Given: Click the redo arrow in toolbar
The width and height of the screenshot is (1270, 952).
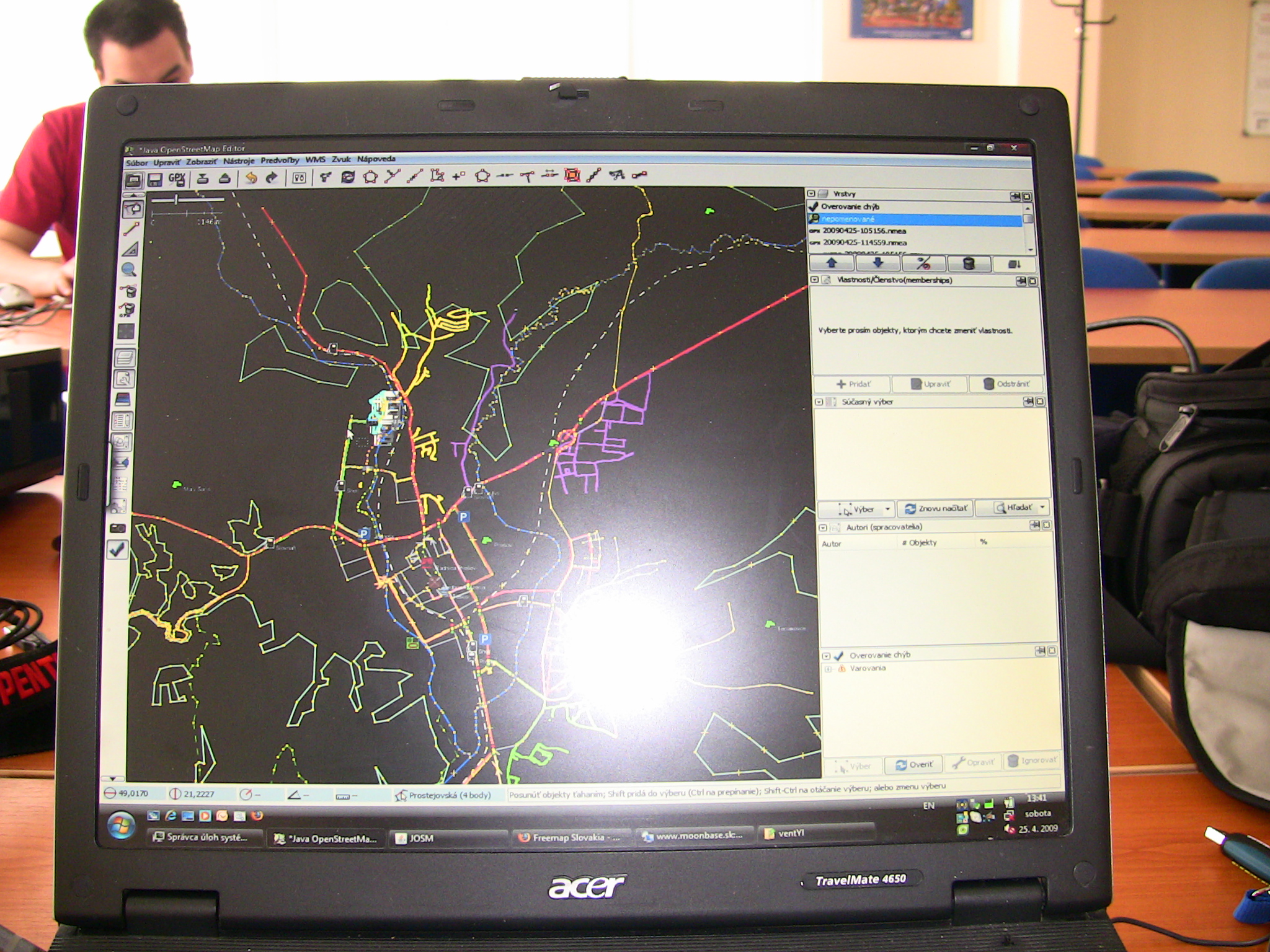Looking at the screenshot, I should coord(272,178).
